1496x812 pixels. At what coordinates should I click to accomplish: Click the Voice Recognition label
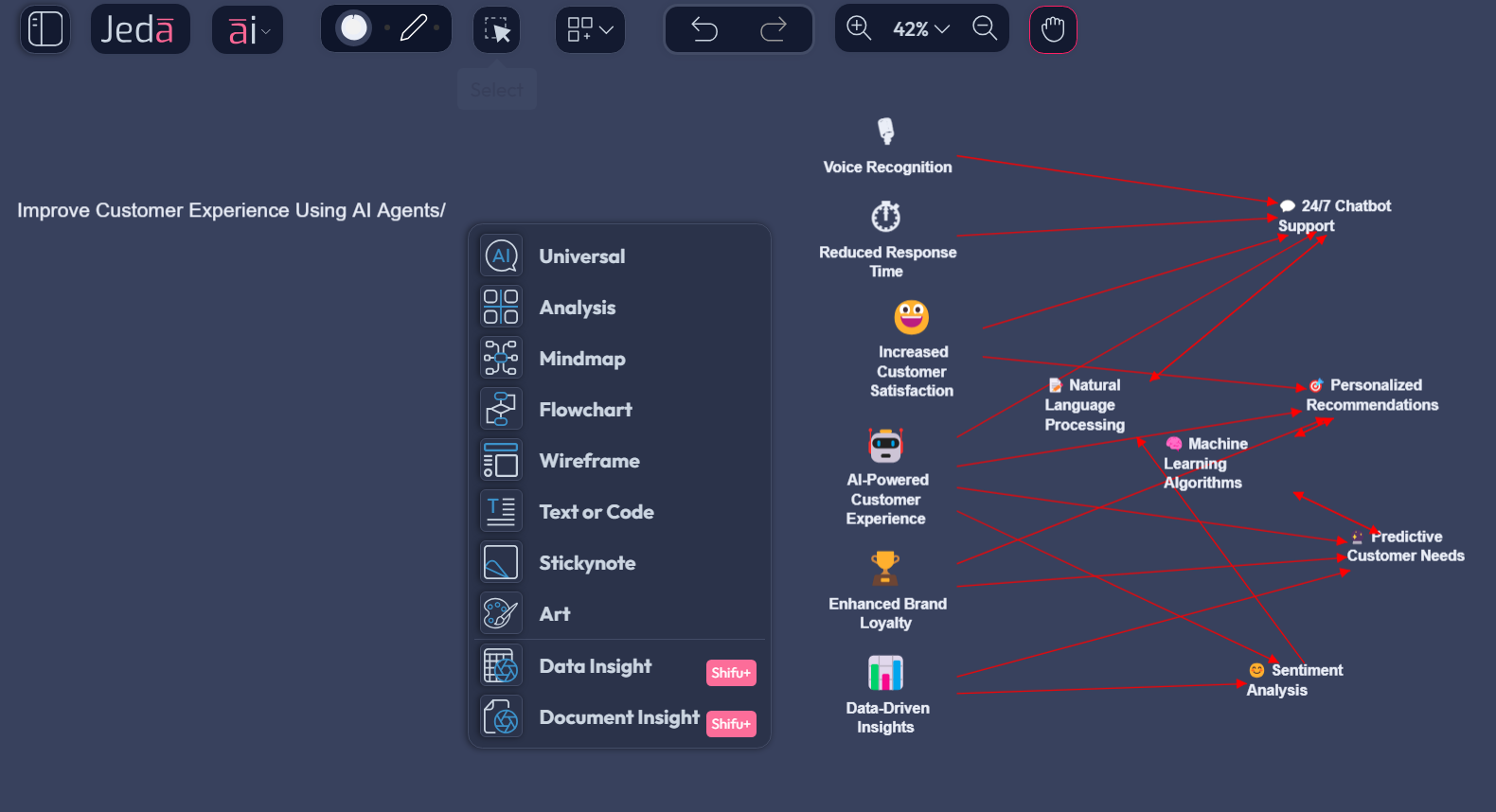coord(887,167)
